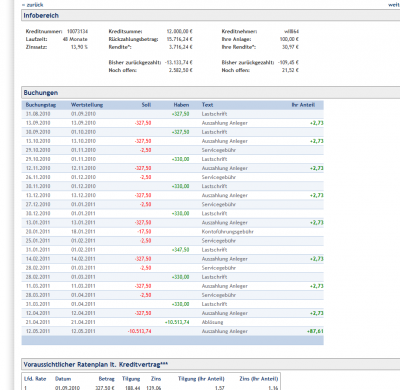This screenshot has height=390, width=400.
Task: Click the Zinssatz label
Action: (x=36, y=47)
